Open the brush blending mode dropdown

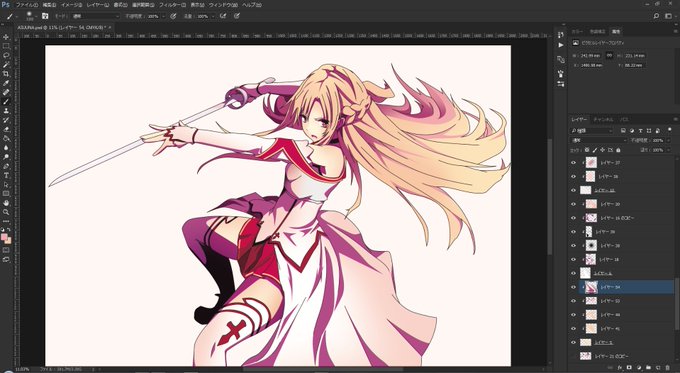tap(95, 16)
